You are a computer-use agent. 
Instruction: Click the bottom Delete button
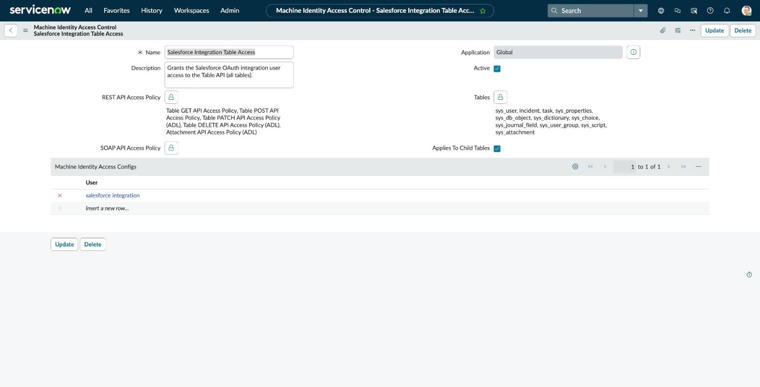point(93,244)
